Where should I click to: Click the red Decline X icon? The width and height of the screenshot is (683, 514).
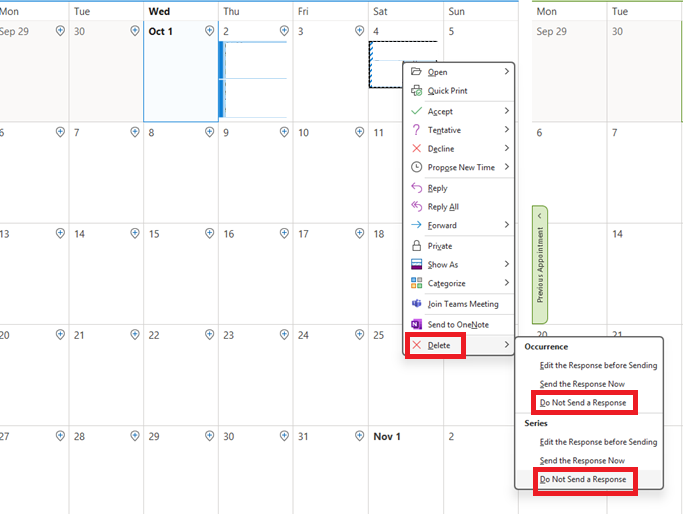(x=416, y=149)
